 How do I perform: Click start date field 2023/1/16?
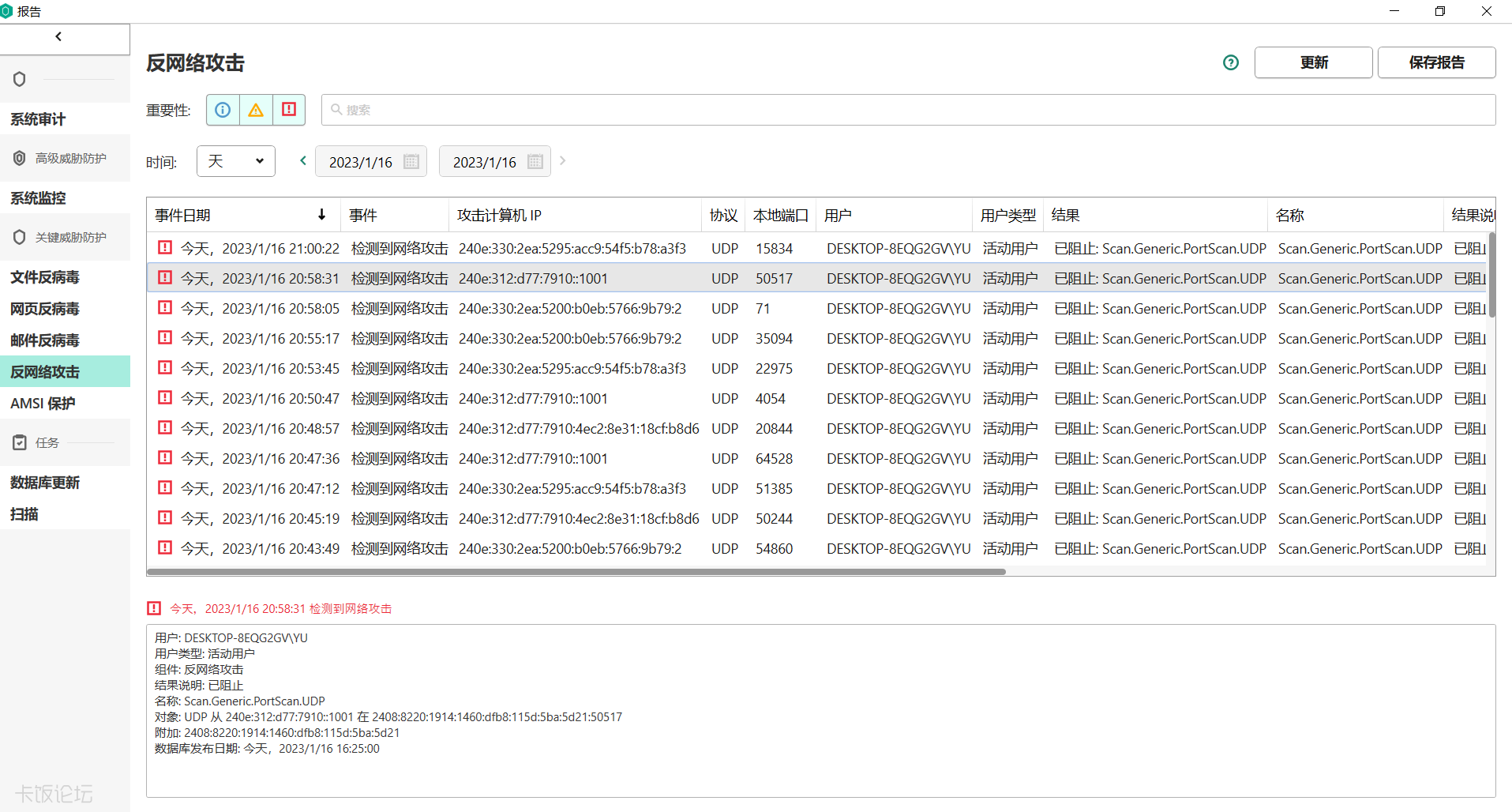pyautogui.click(x=371, y=161)
